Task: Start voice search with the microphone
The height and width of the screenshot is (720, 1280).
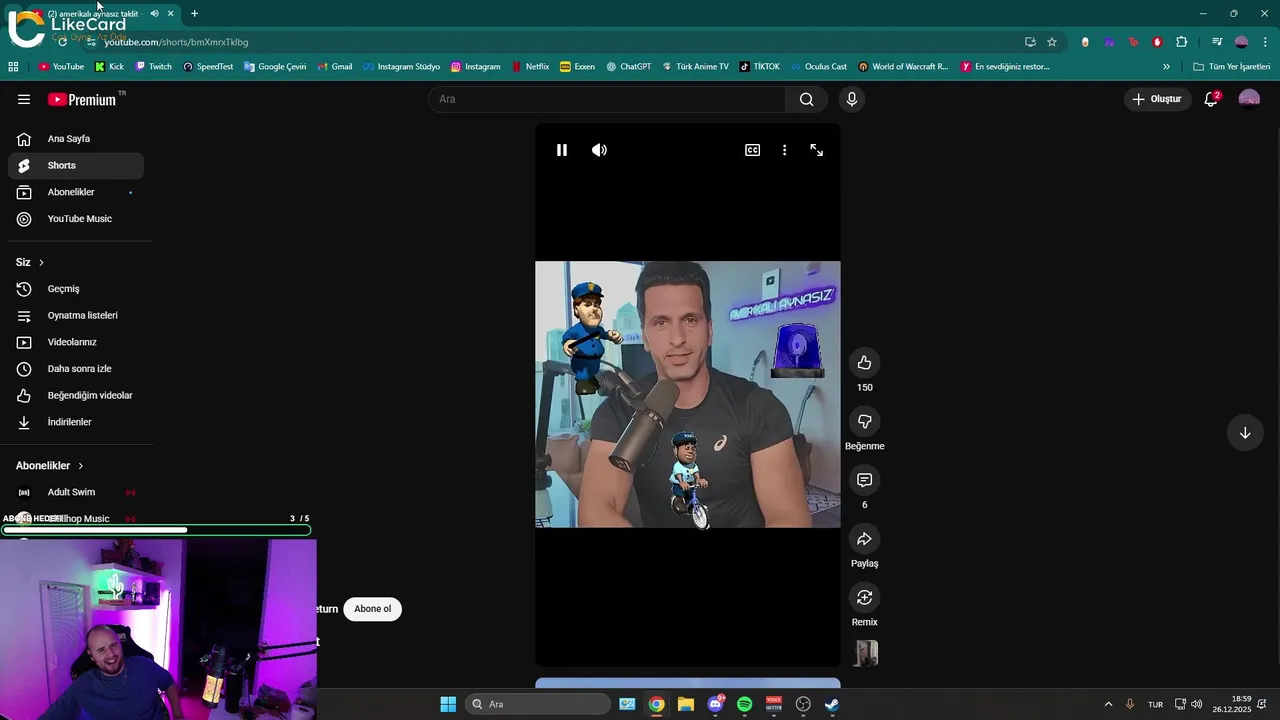Action: click(x=852, y=99)
